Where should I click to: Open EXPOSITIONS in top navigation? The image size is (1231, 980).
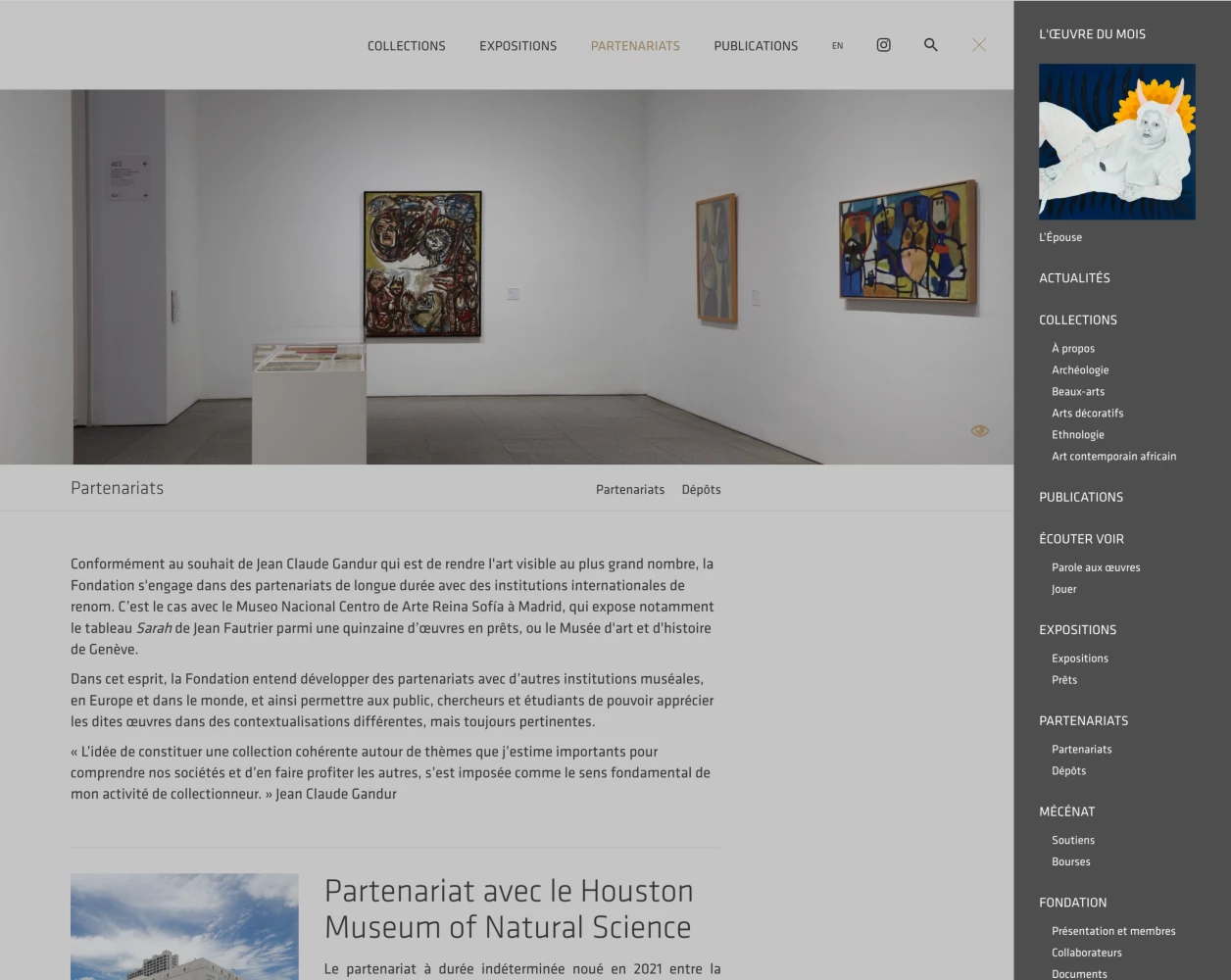[x=517, y=46]
